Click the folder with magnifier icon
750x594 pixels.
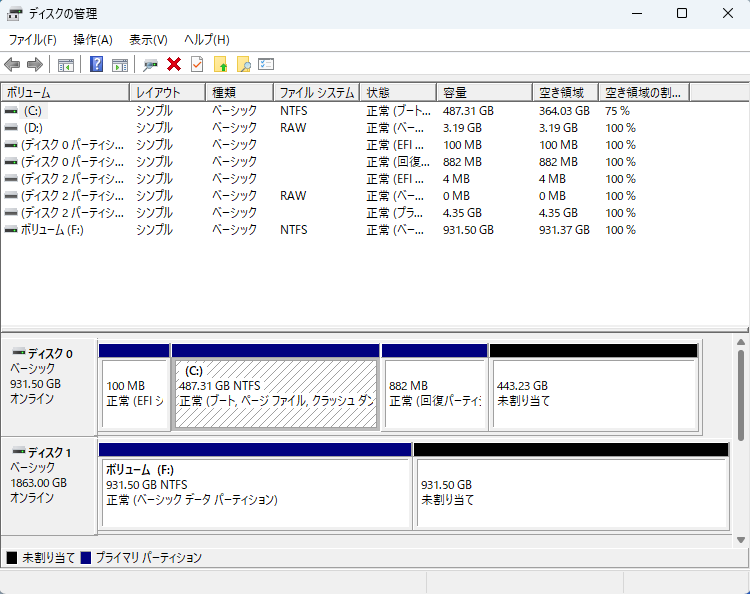tap(243, 64)
